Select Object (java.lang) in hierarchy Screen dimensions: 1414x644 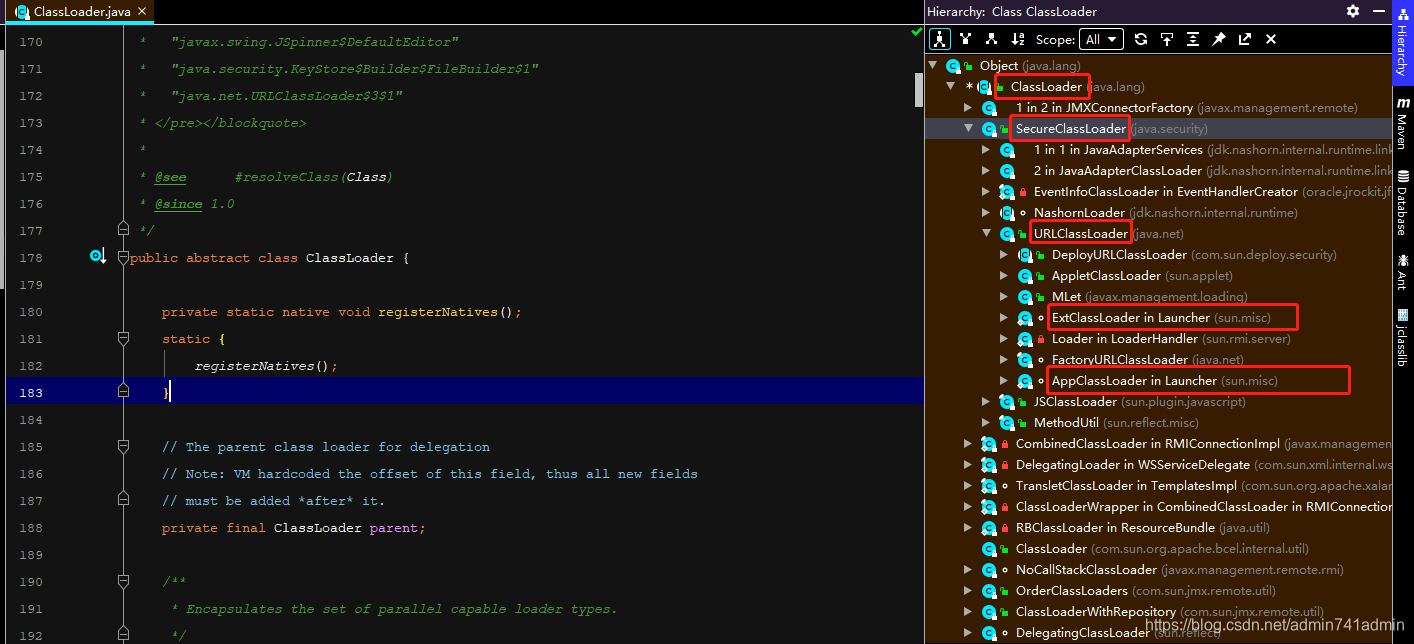tap(1159, 65)
